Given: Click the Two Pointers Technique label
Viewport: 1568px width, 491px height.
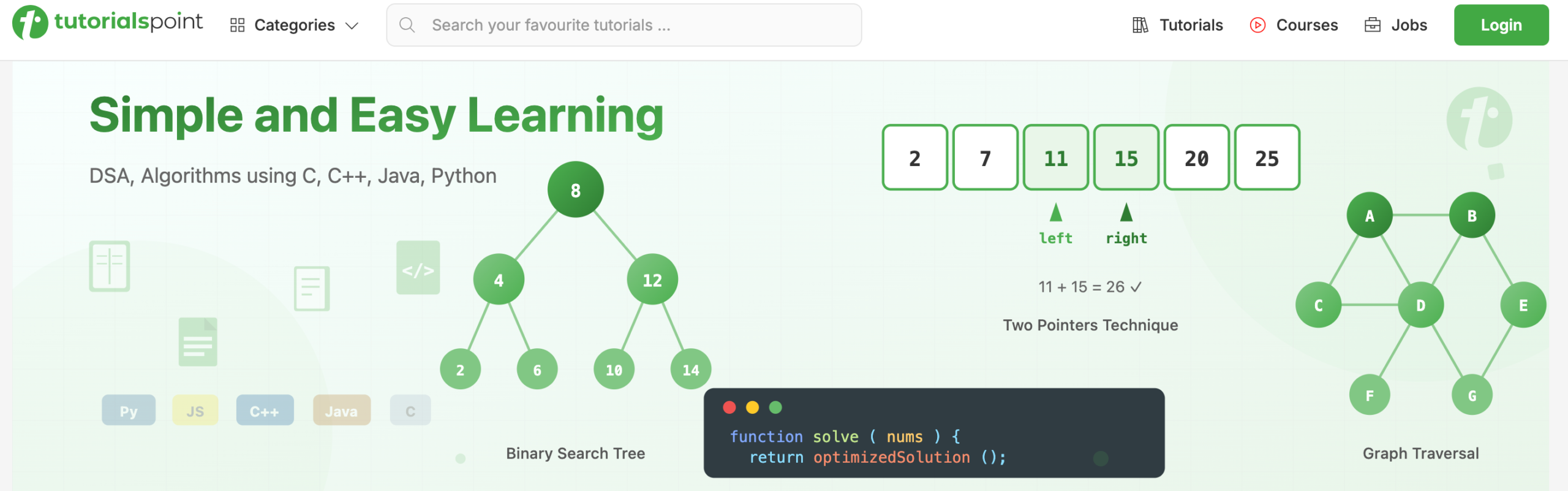Looking at the screenshot, I should 1091,325.
